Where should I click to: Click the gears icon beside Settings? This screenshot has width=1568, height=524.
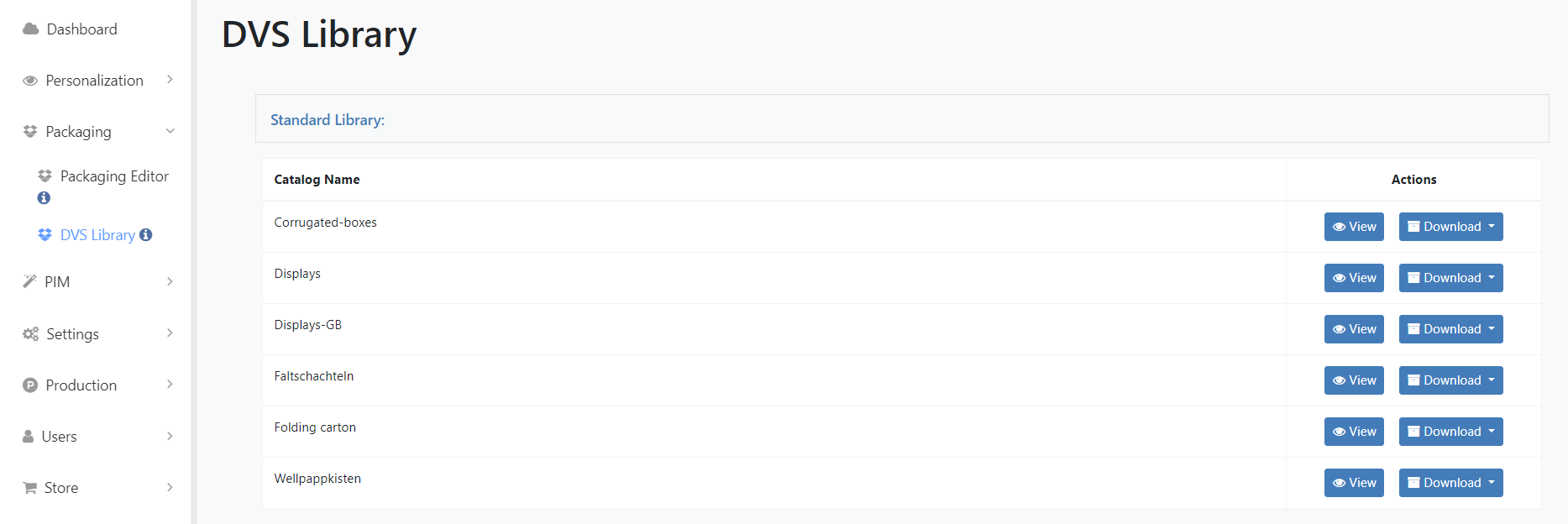[31, 334]
